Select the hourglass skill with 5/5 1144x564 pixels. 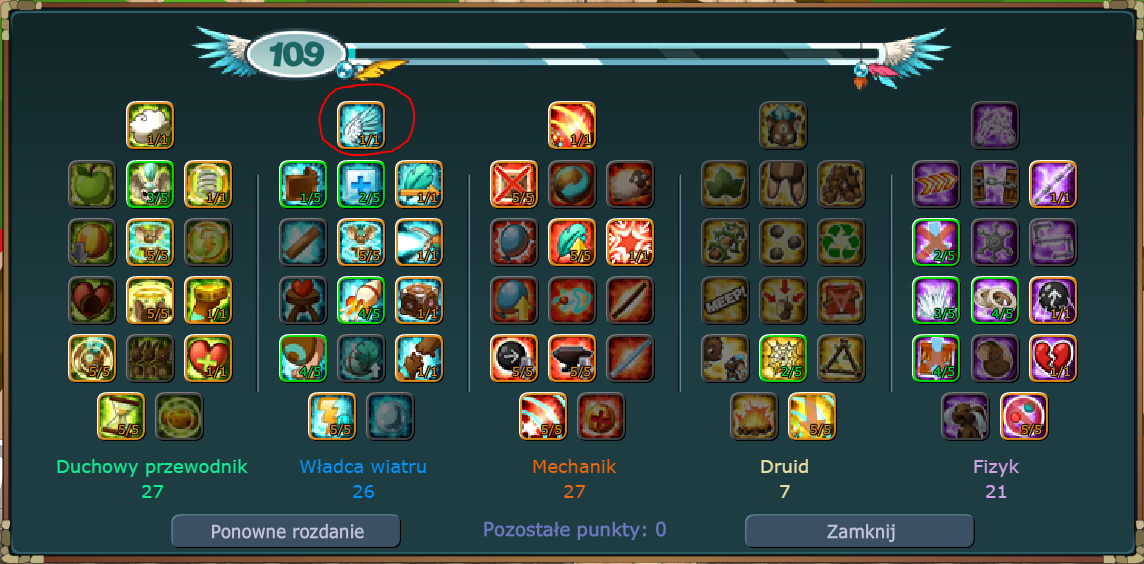[x=121, y=416]
